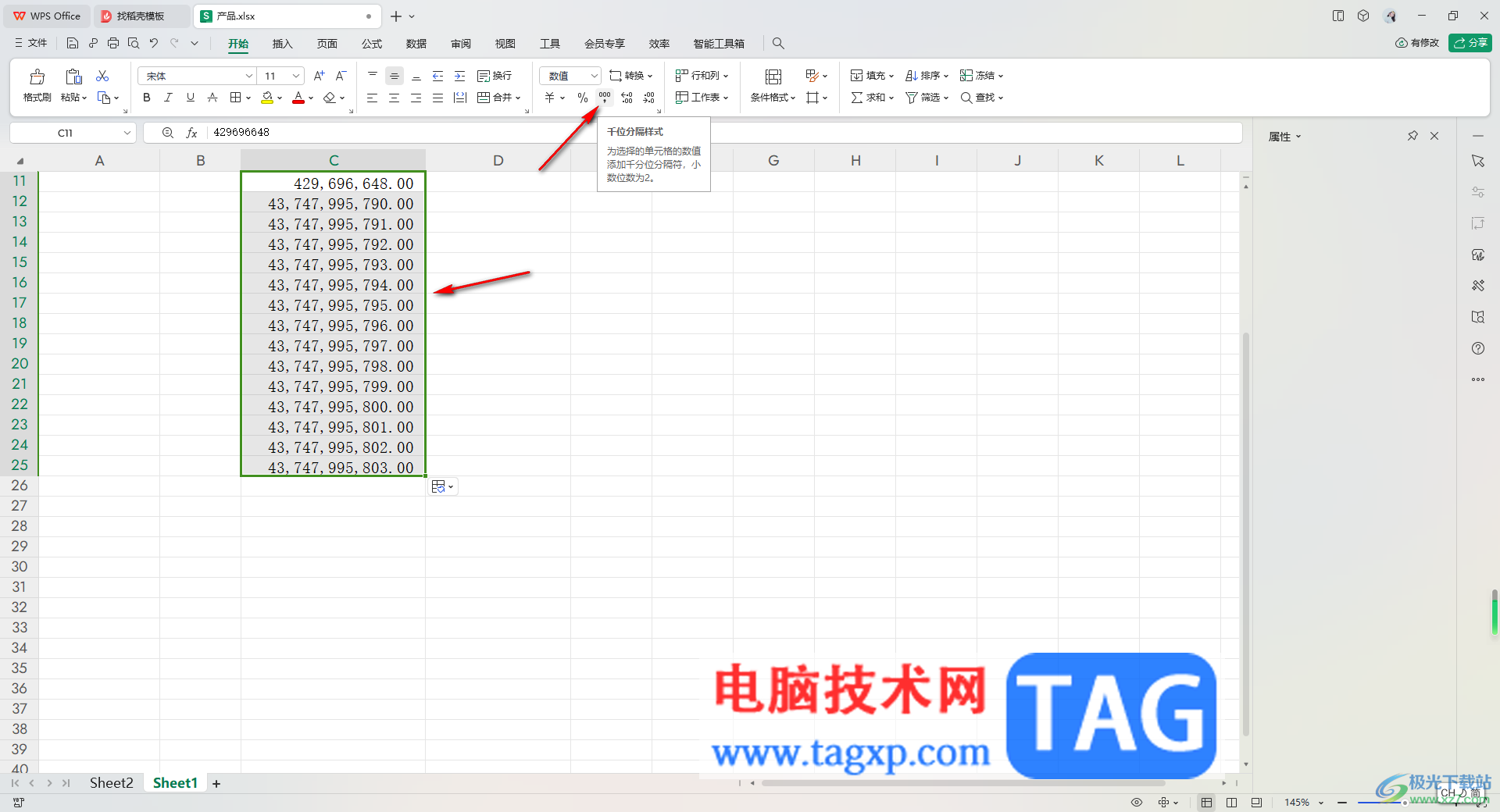Toggle bold formatting
The image size is (1500, 812).
[x=147, y=98]
